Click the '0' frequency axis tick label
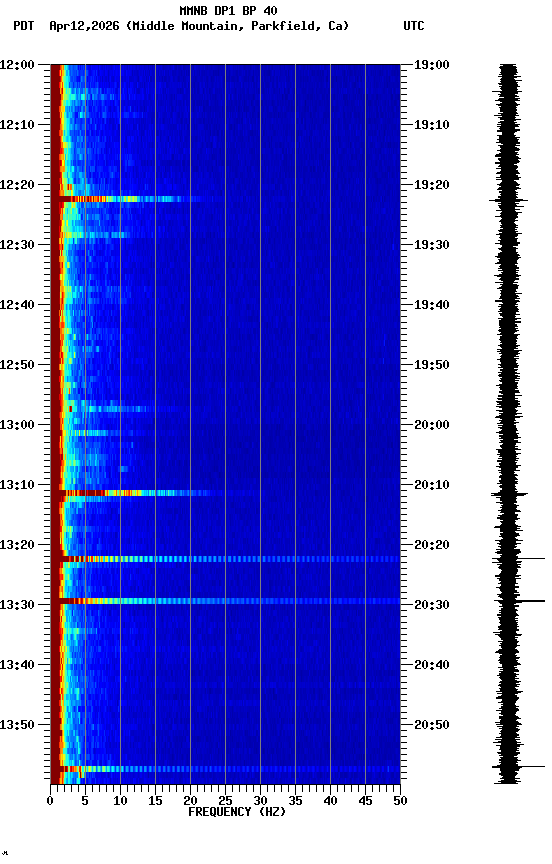This screenshot has width=552, height=864. (51, 802)
